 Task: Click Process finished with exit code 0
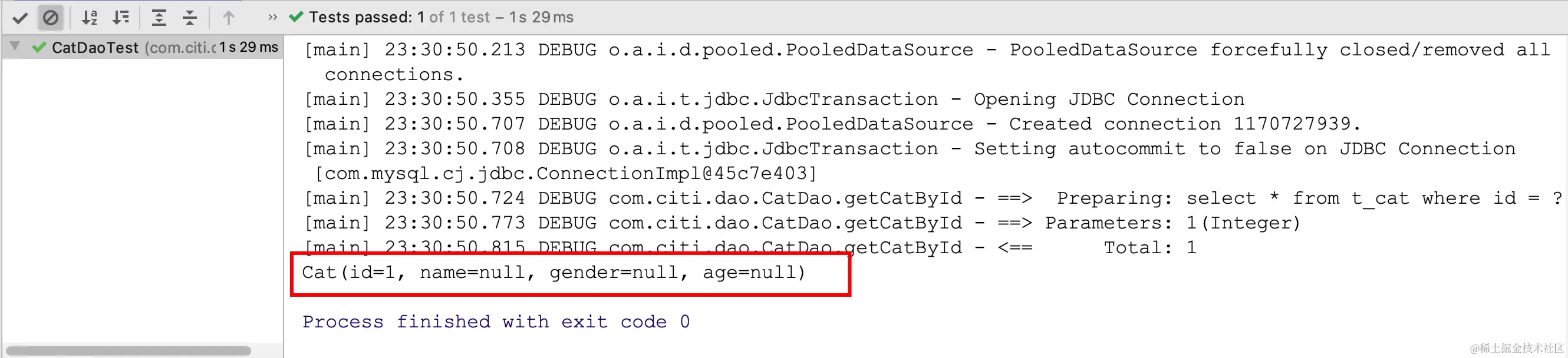point(496,321)
